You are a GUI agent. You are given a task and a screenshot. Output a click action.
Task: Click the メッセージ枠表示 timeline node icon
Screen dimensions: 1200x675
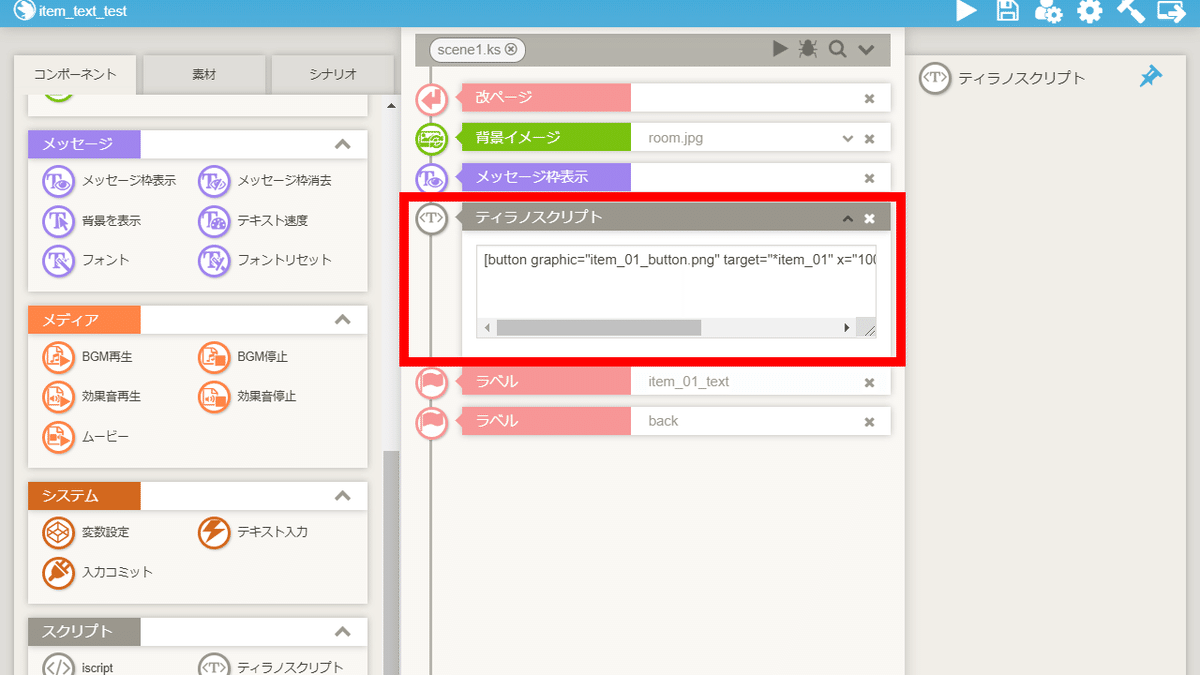[x=432, y=179]
